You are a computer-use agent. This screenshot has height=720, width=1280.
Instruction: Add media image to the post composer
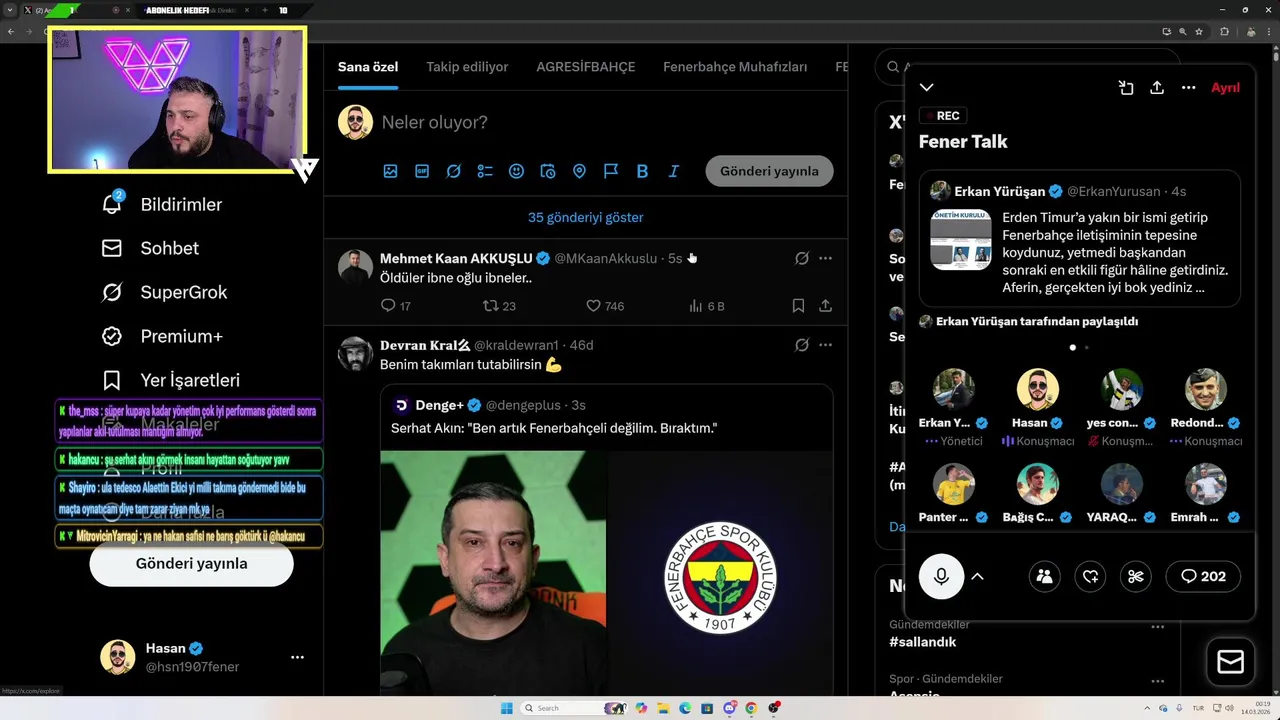point(390,171)
